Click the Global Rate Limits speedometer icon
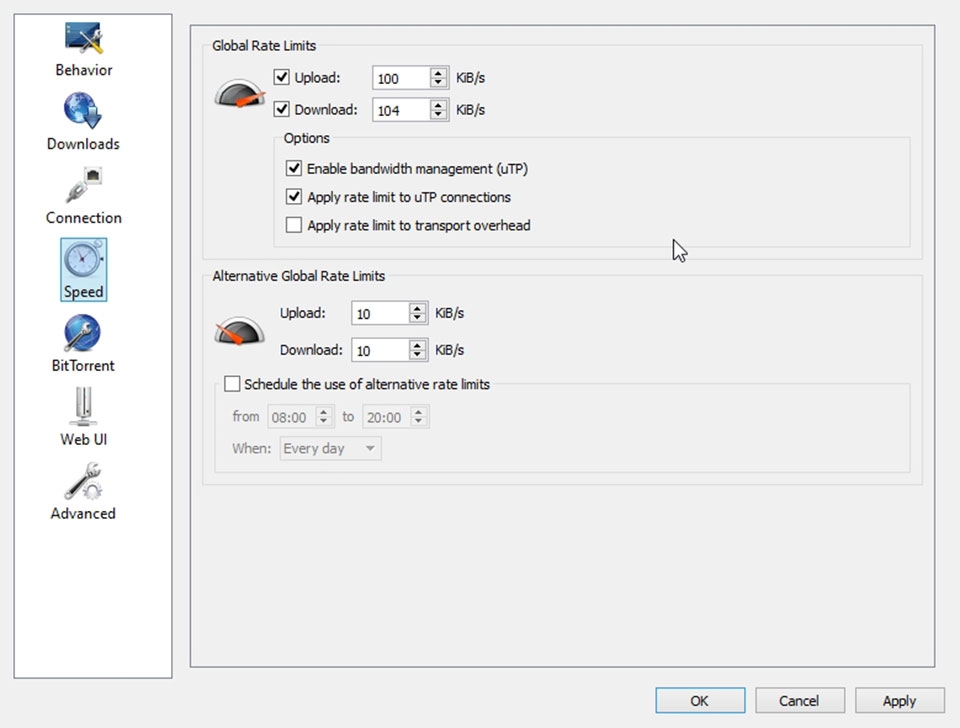The image size is (960, 728). click(239, 94)
